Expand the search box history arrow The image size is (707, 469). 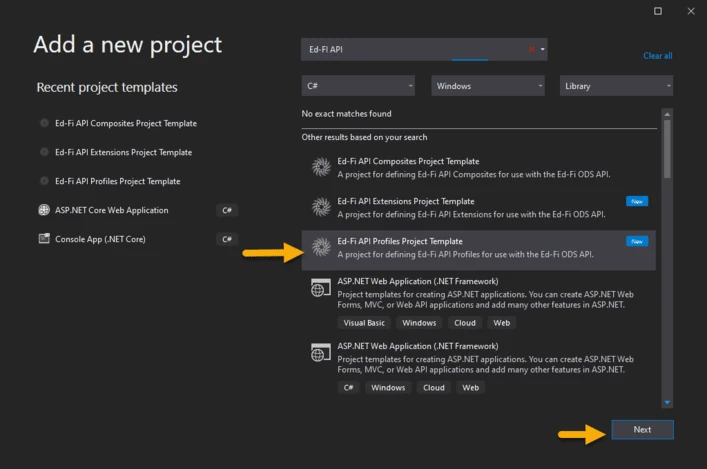click(x=543, y=49)
